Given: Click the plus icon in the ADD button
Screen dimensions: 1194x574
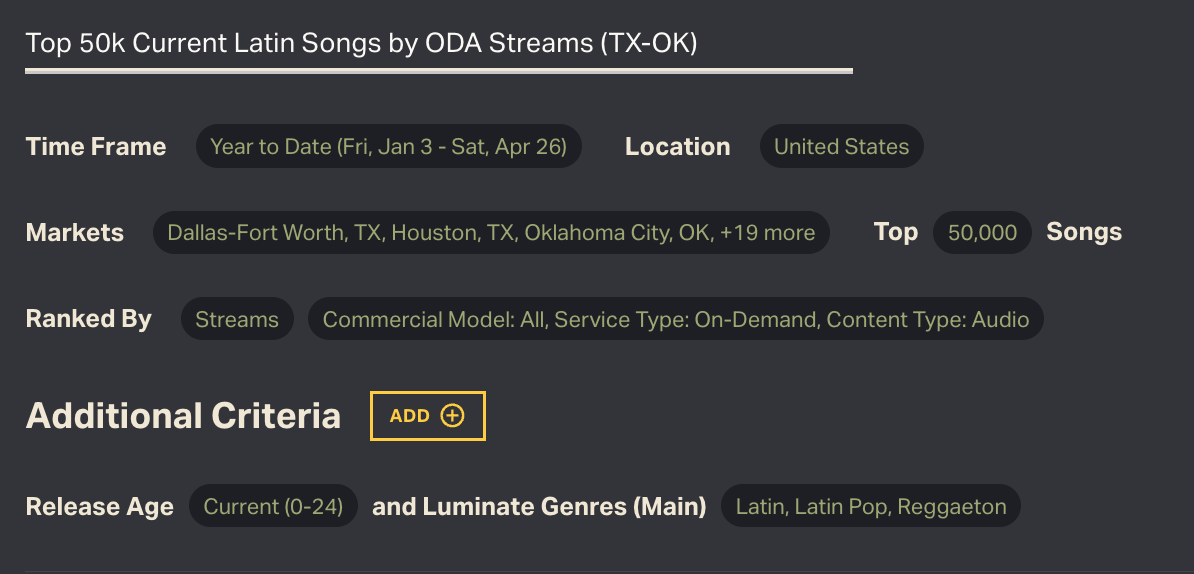Looking at the screenshot, I should pyautogui.click(x=453, y=416).
